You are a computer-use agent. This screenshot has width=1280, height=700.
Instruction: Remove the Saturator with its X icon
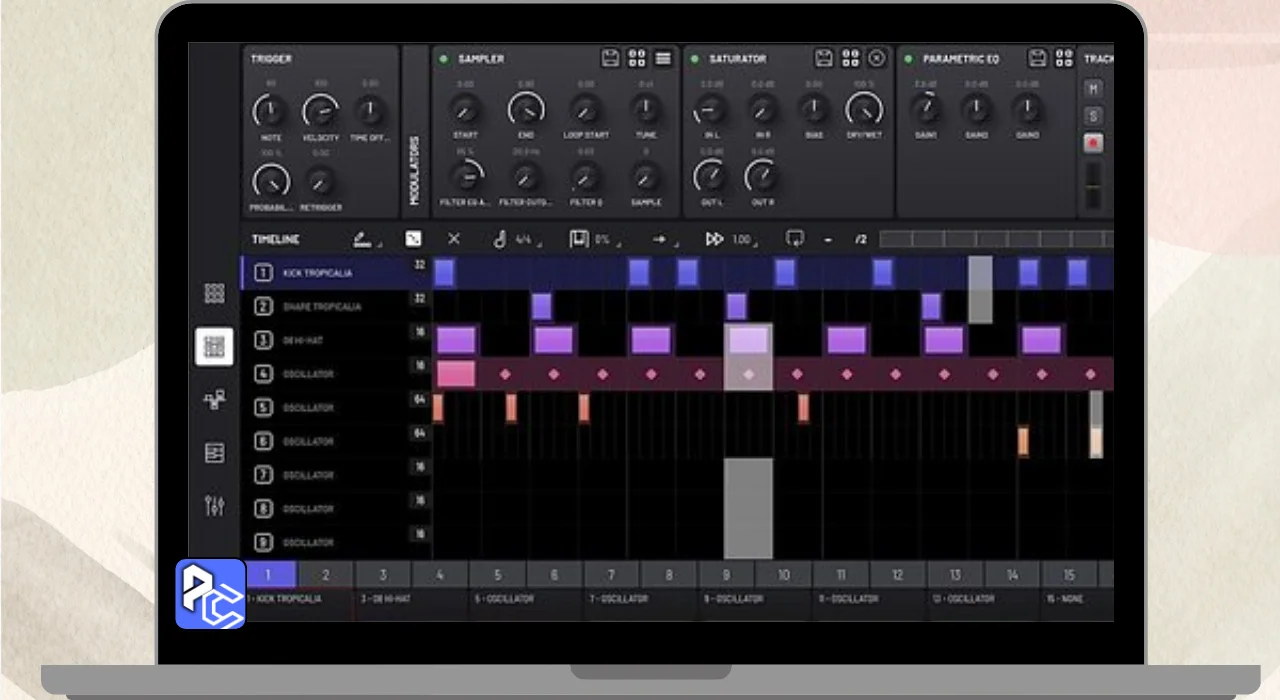point(877,58)
